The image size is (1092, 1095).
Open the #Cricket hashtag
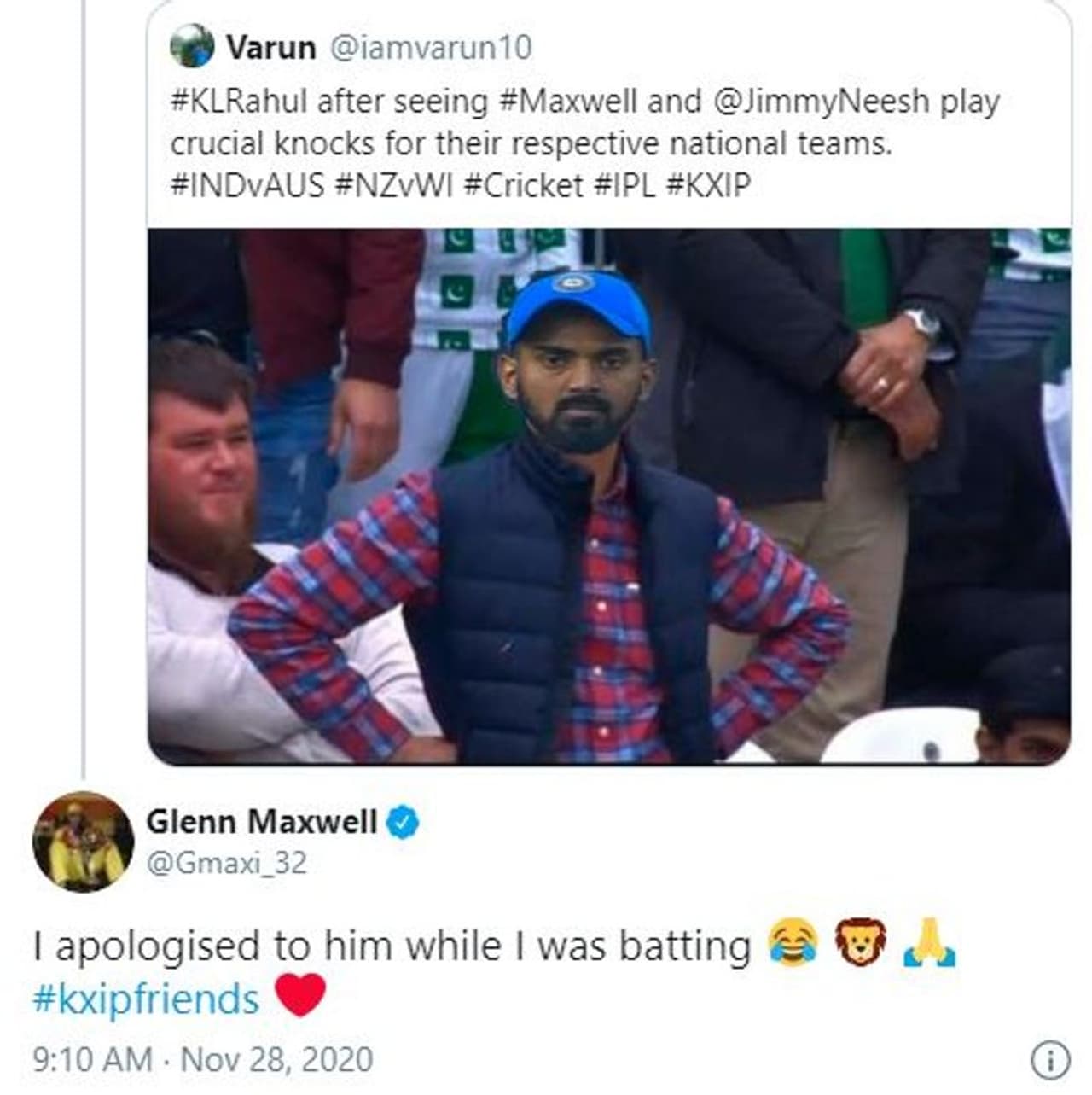tap(522, 183)
